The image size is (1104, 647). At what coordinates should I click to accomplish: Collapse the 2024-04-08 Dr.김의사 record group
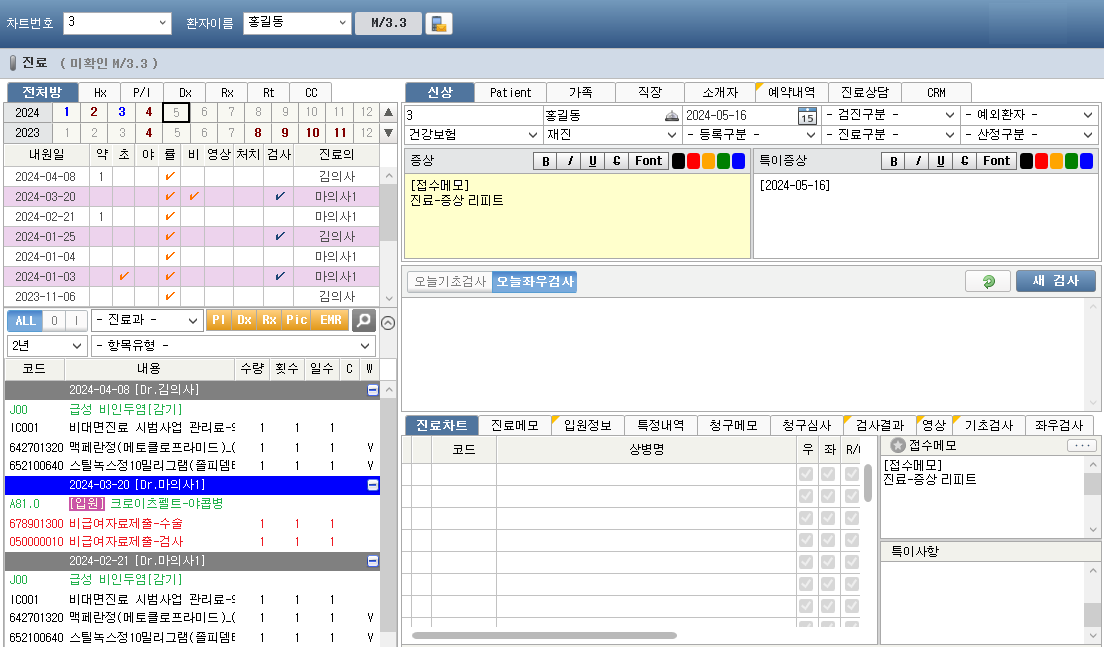click(372, 390)
